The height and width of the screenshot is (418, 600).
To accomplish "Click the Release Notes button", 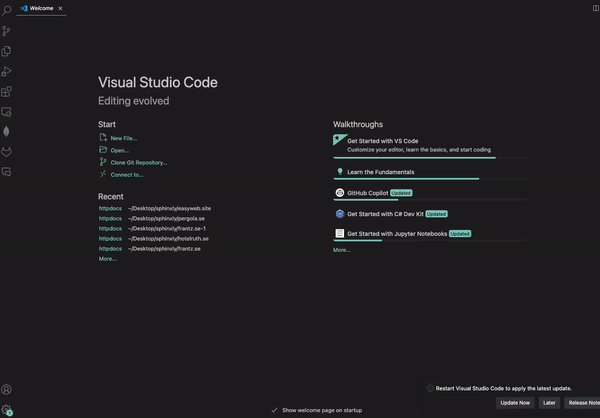I will pos(582,403).
